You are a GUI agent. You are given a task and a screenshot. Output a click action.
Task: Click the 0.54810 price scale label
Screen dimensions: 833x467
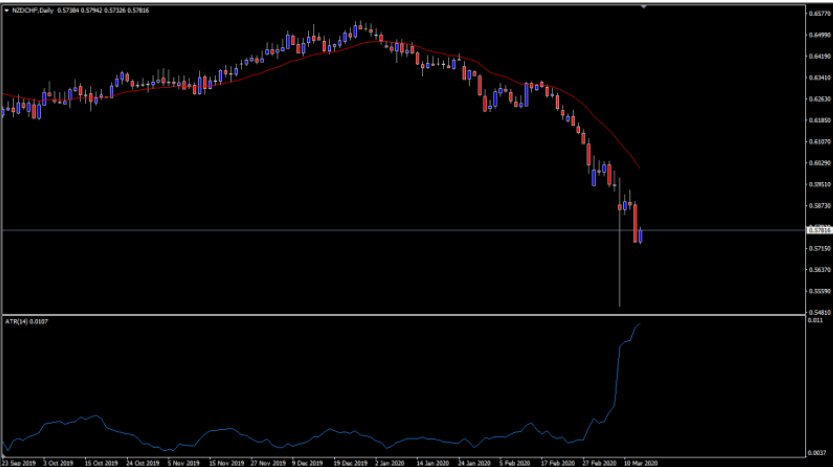817,311
